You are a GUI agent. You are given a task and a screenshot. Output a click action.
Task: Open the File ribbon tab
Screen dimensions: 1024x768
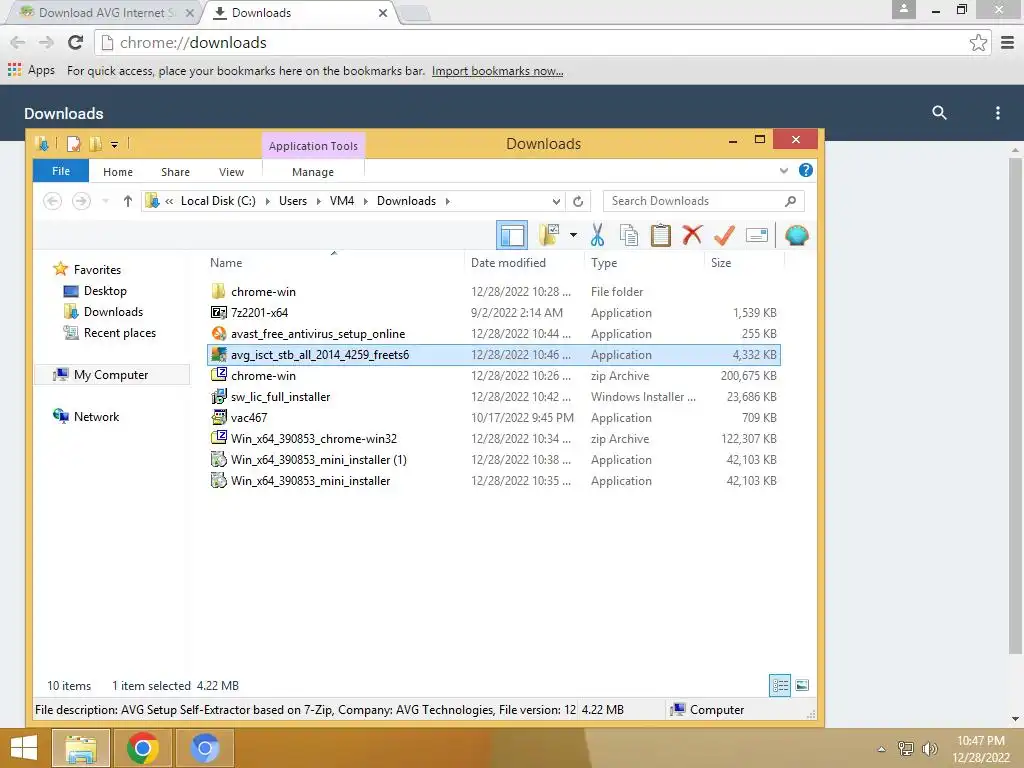61,170
